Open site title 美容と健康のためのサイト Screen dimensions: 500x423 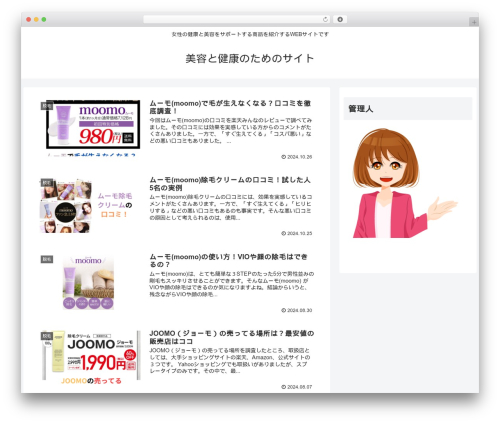[250, 58]
